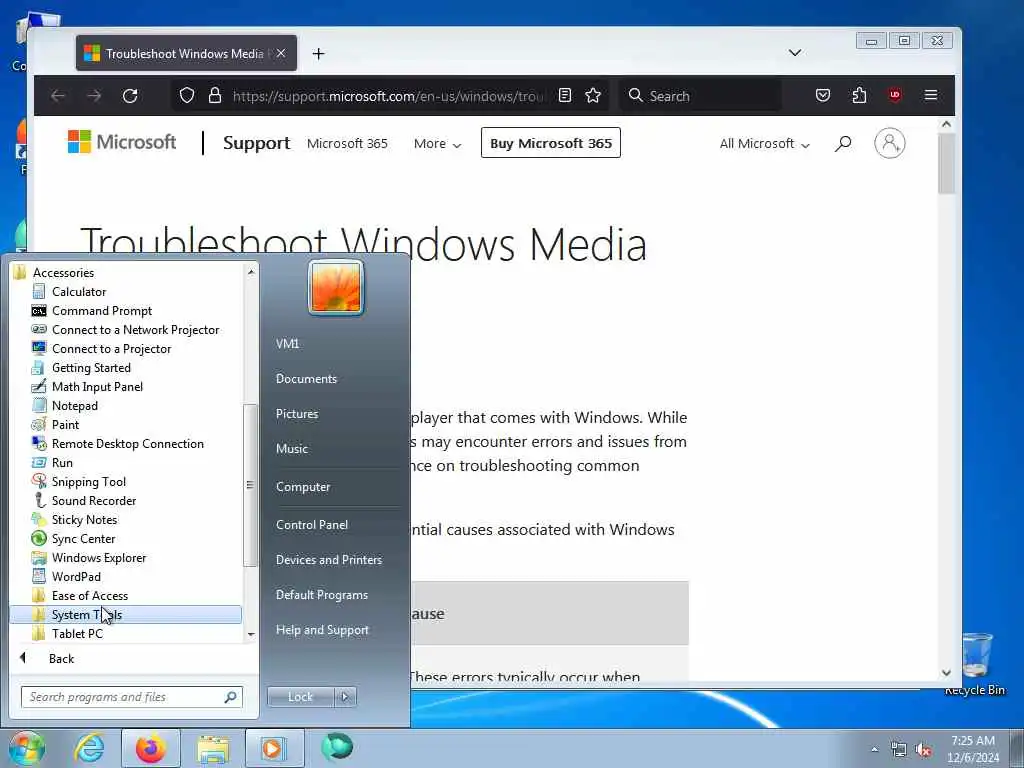
Task: Launch Sticky Notes
Action: [84, 519]
